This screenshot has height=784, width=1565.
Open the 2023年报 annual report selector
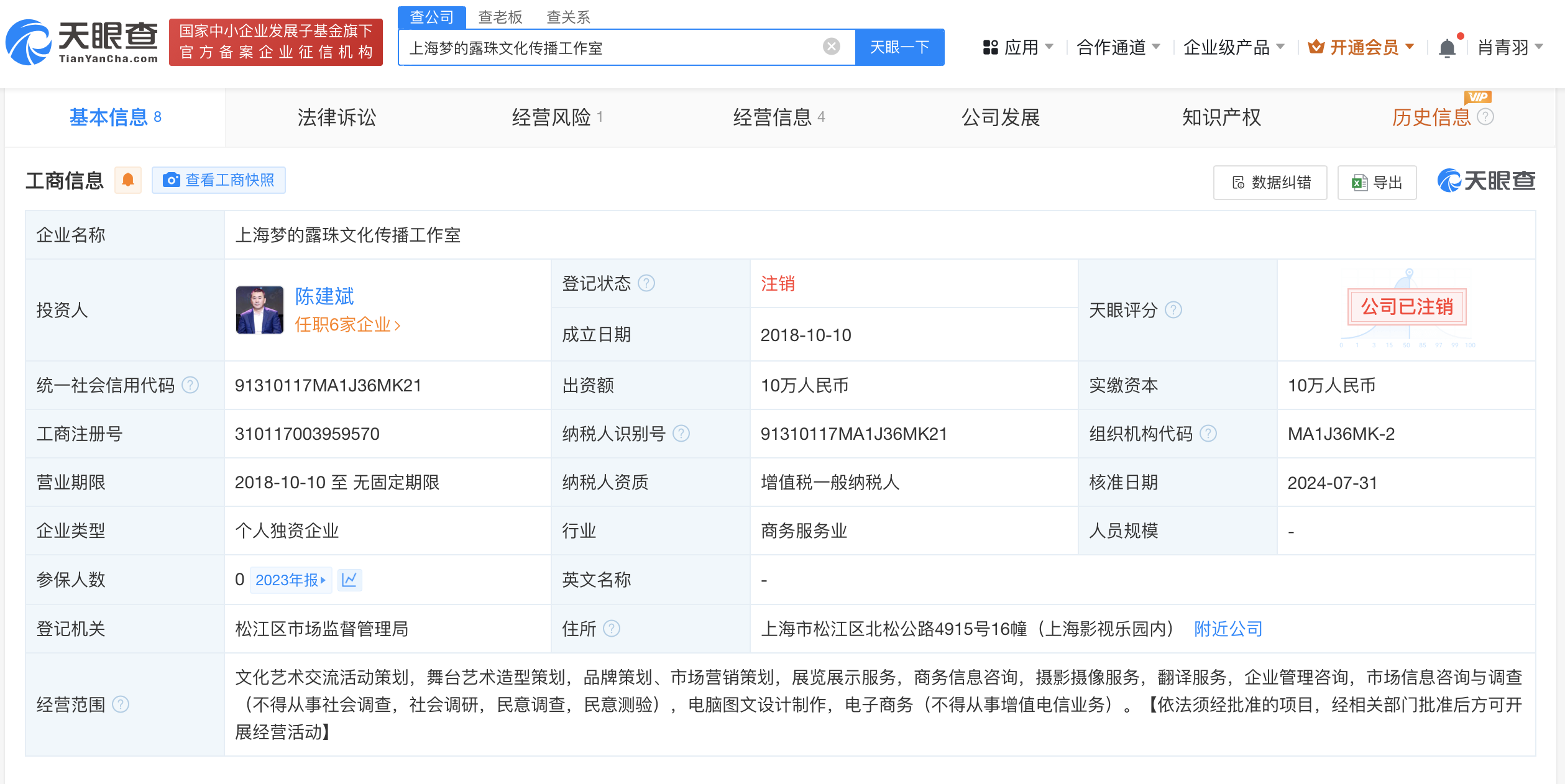pos(290,580)
